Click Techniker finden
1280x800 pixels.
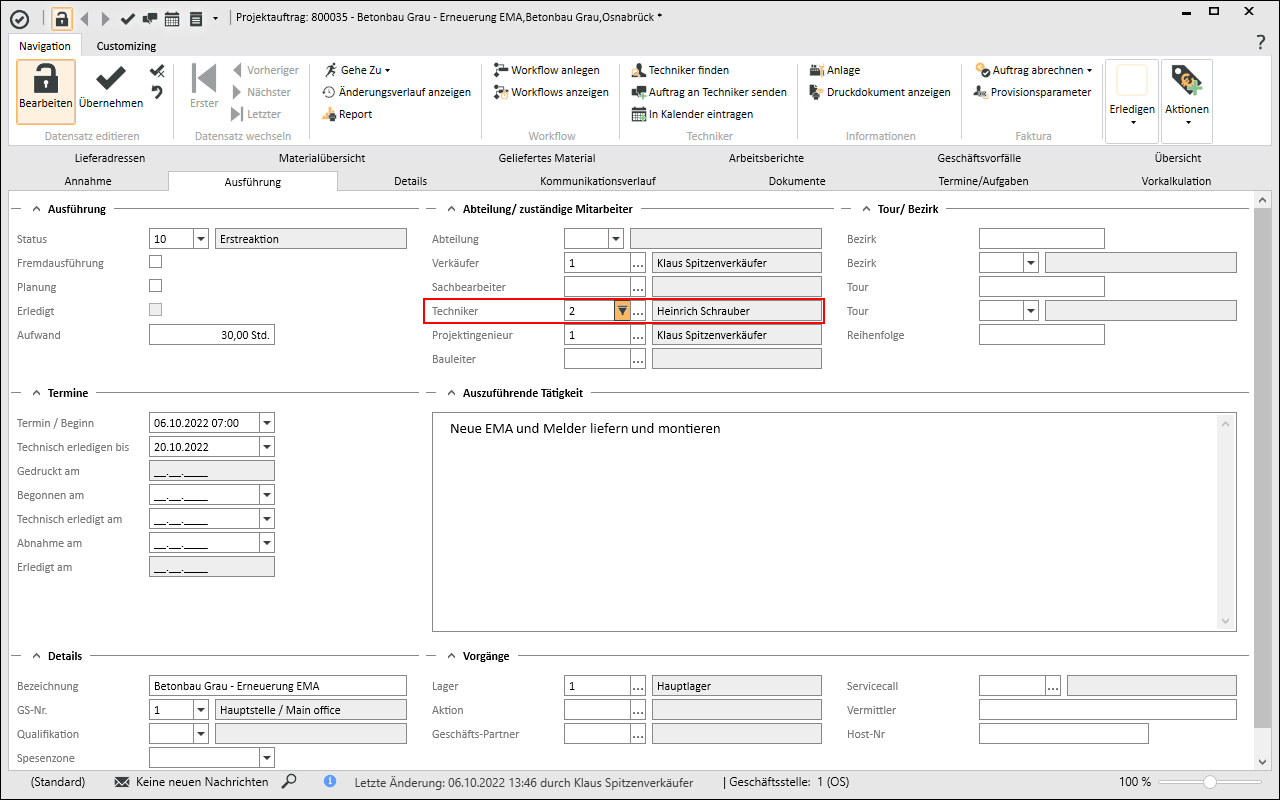click(680, 70)
